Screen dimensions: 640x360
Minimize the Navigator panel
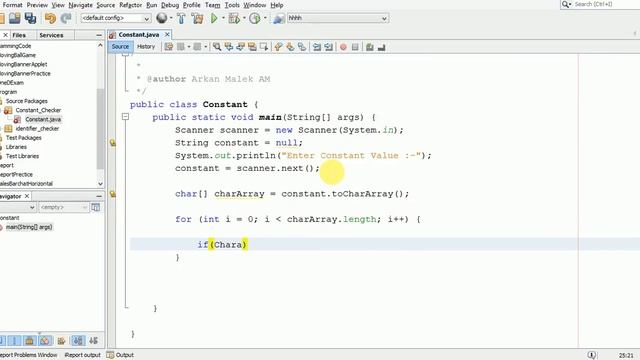click(x=99, y=196)
